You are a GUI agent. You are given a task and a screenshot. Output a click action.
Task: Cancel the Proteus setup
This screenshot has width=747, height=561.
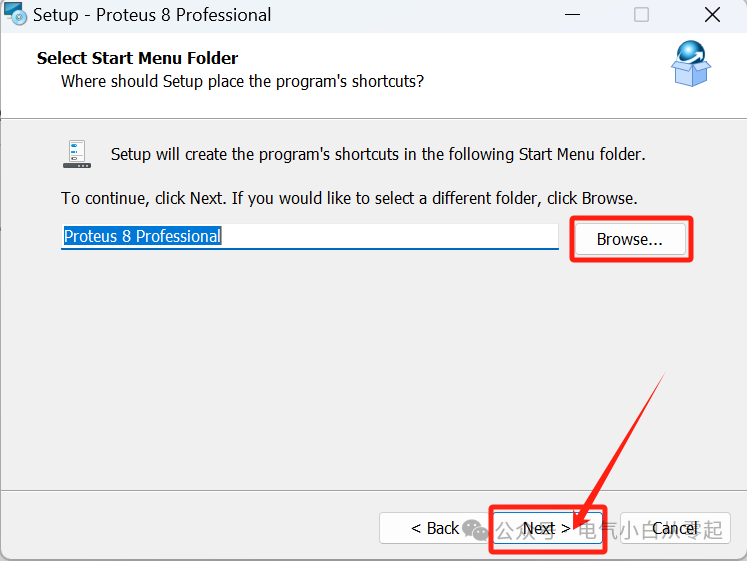675,528
